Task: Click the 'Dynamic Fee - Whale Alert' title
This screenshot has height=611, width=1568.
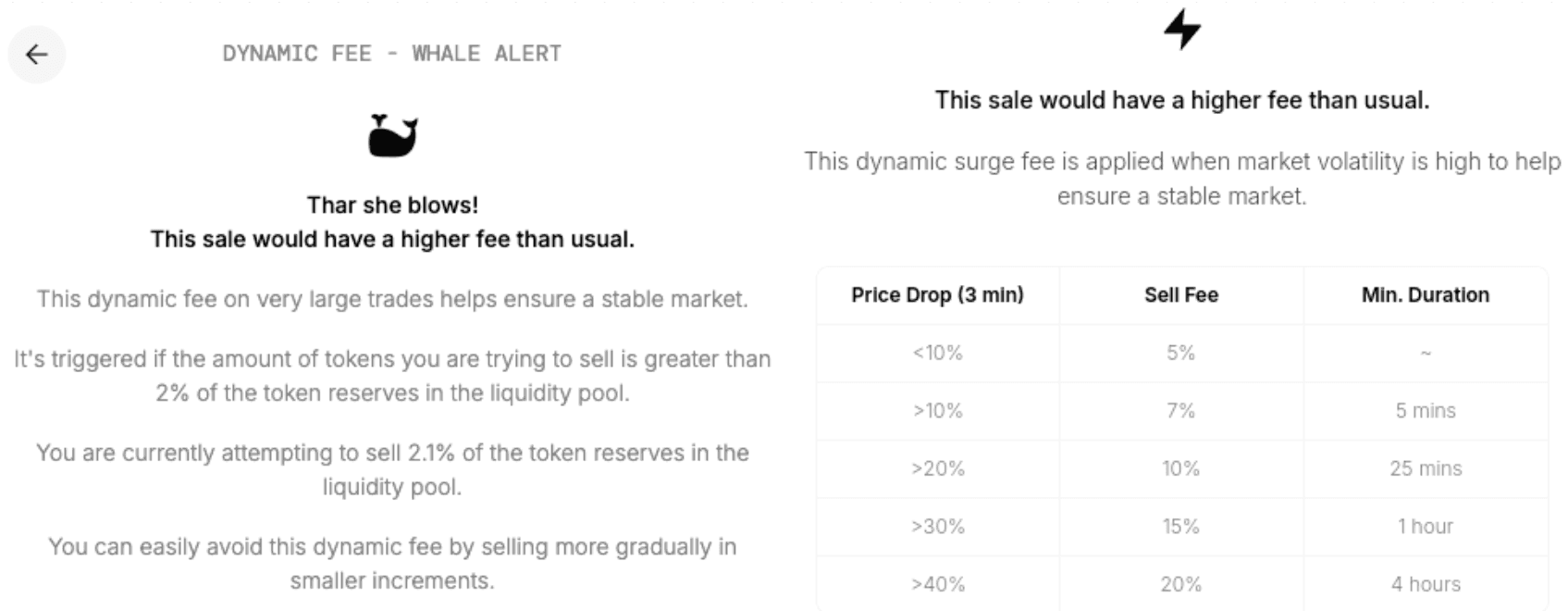Action: pyautogui.click(x=391, y=54)
